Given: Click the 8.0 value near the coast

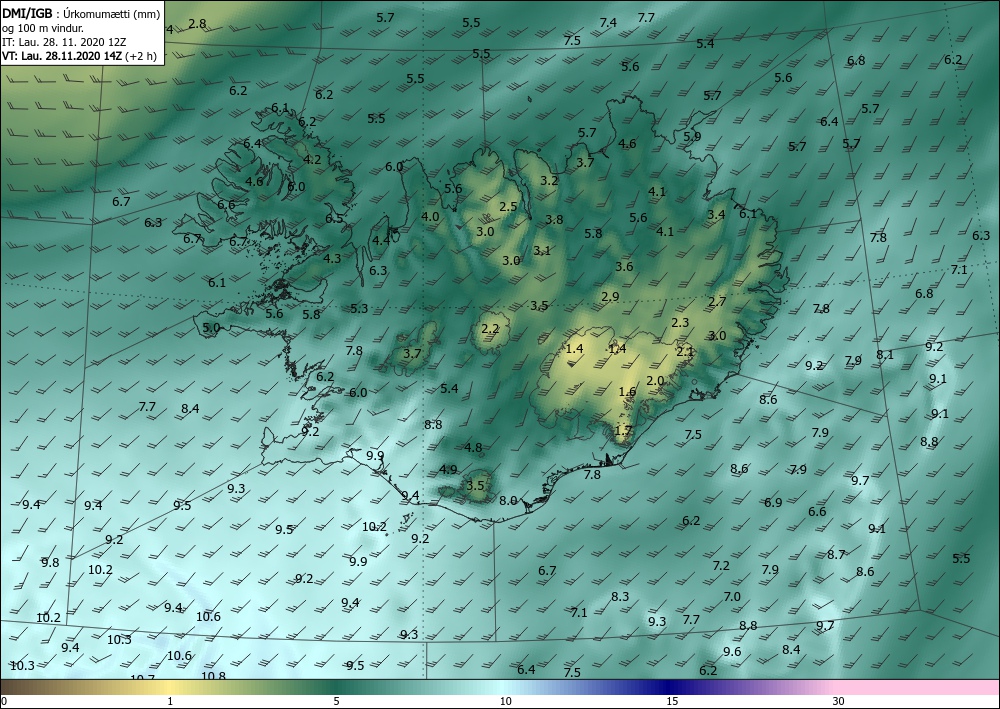Looking at the screenshot, I should coord(508,501).
